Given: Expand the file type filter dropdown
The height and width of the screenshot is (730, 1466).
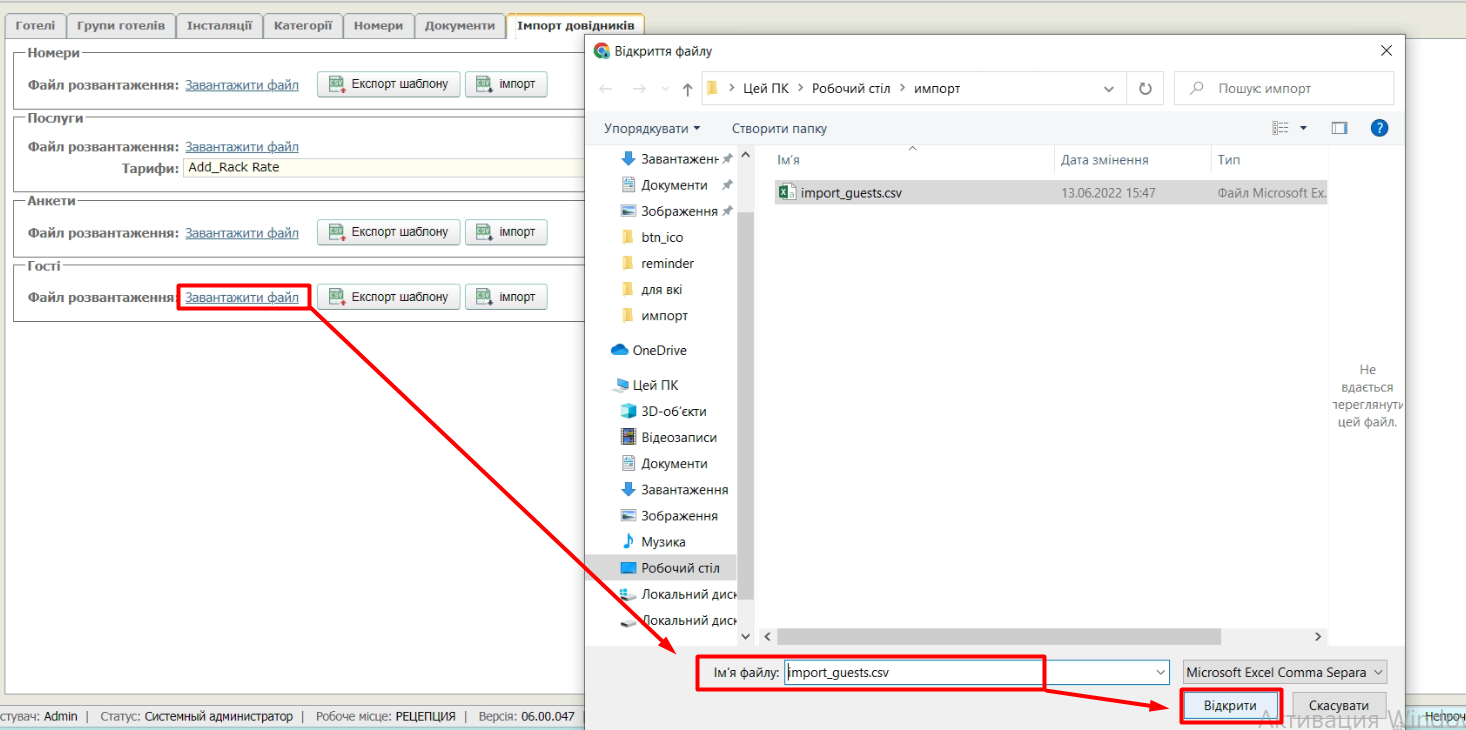Looking at the screenshot, I should (x=1285, y=673).
